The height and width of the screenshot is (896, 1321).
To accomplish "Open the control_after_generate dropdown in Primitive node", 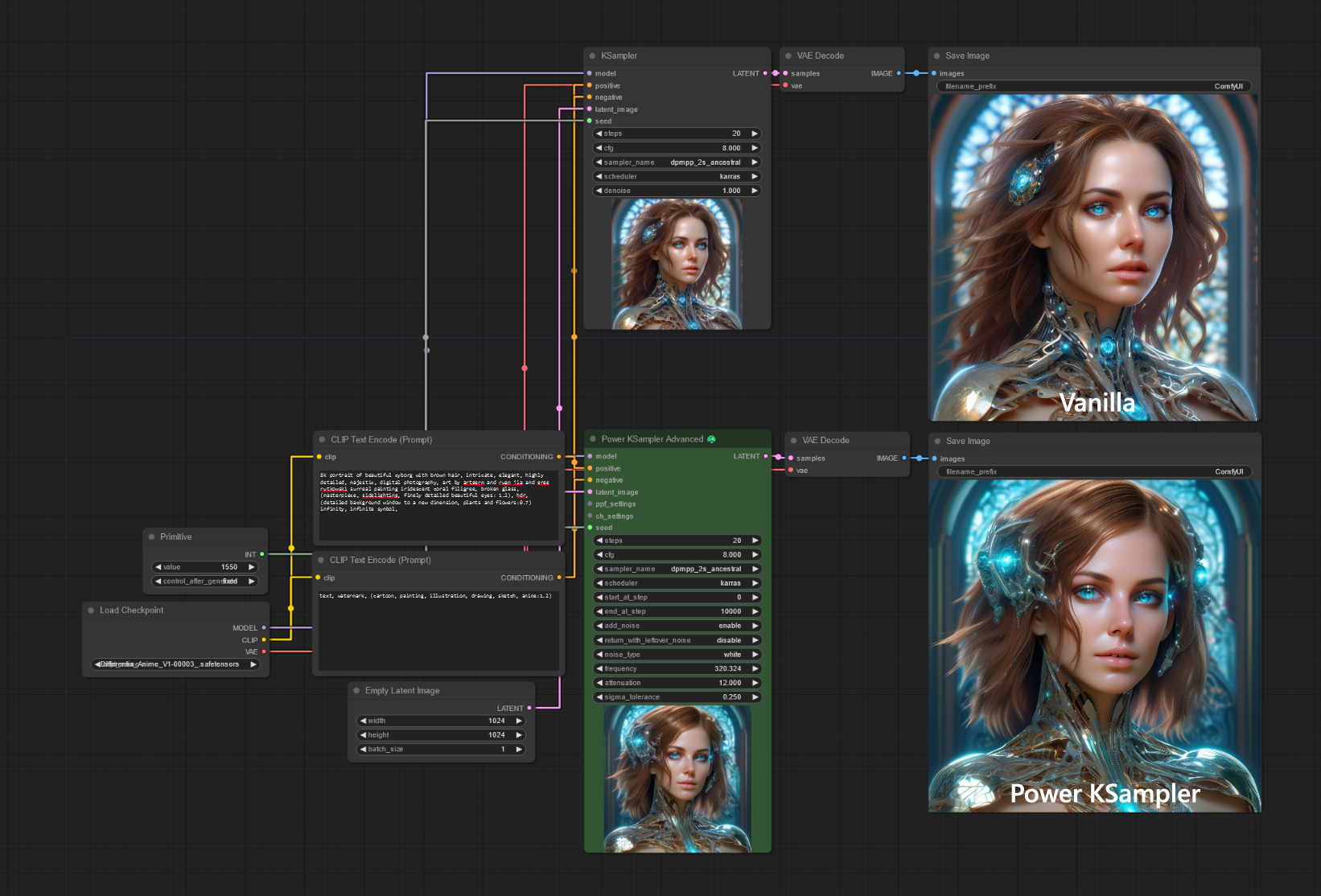I will coord(204,582).
